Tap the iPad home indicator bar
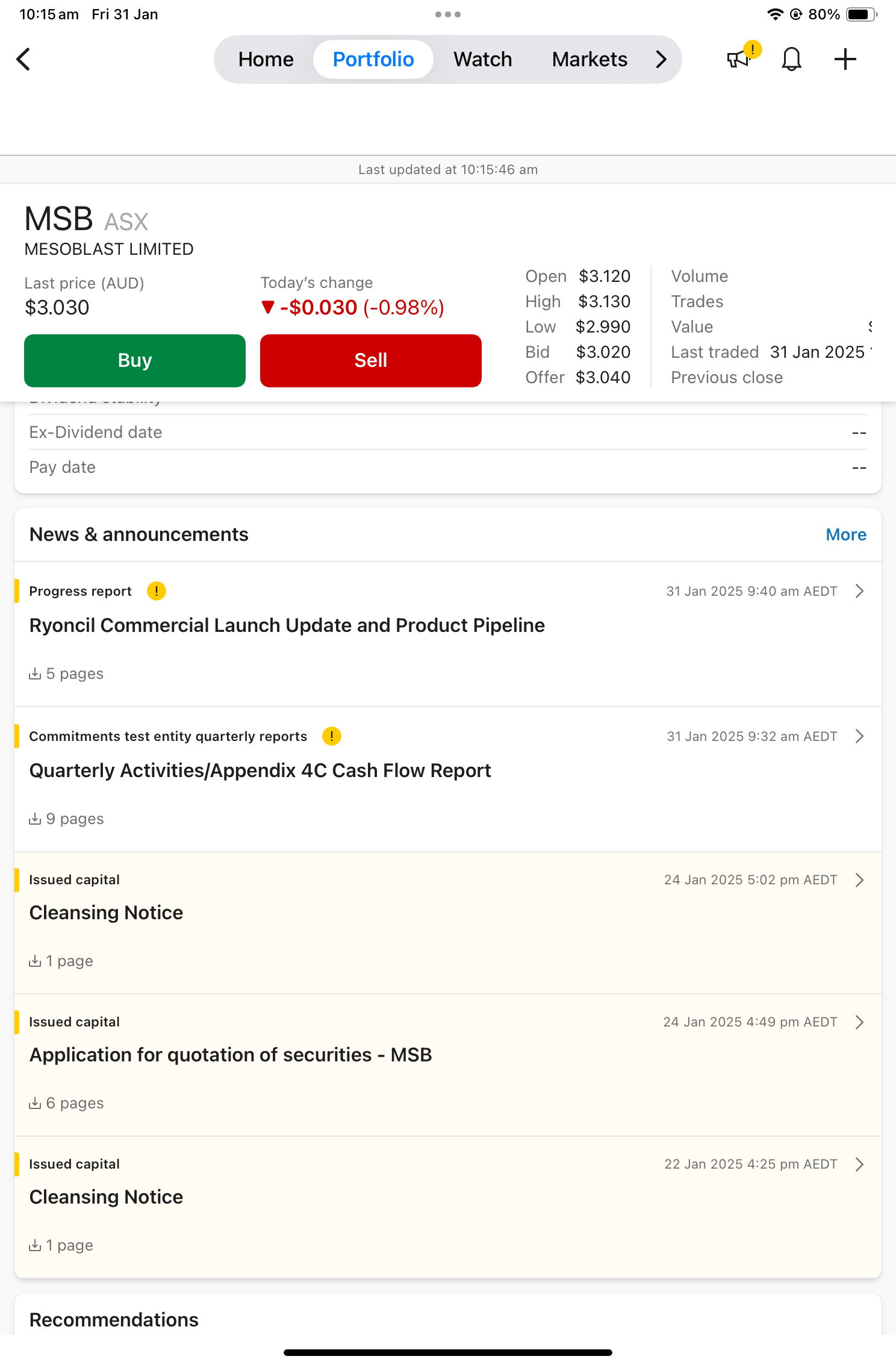 click(x=448, y=1352)
